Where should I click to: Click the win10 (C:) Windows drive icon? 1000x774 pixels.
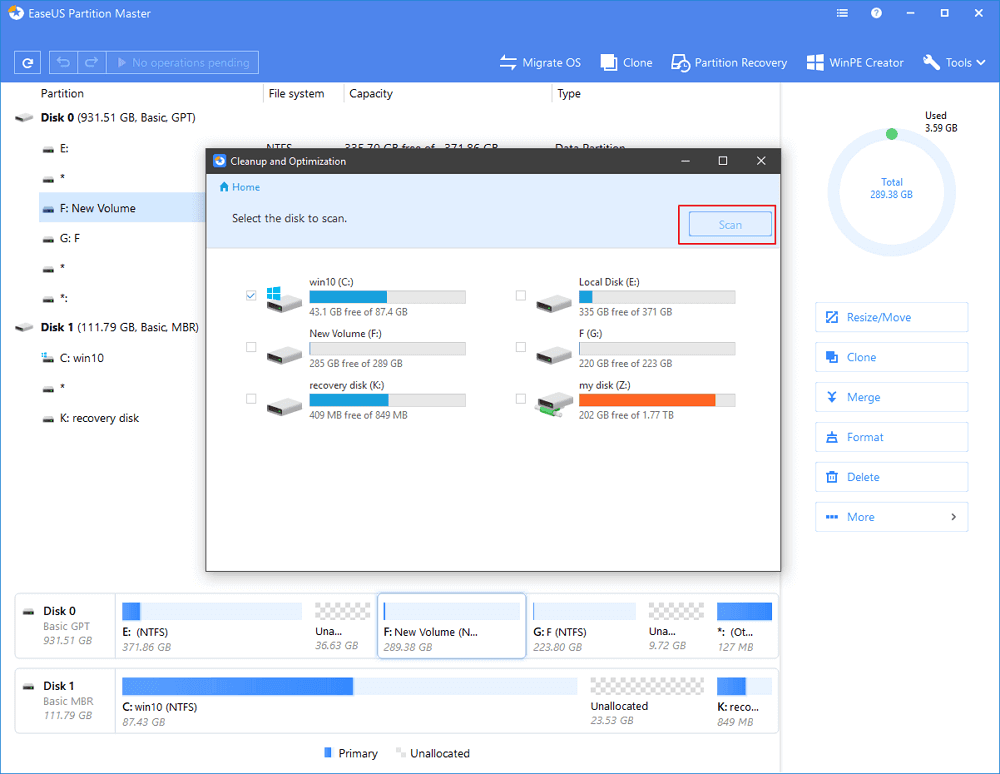click(x=284, y=300)
